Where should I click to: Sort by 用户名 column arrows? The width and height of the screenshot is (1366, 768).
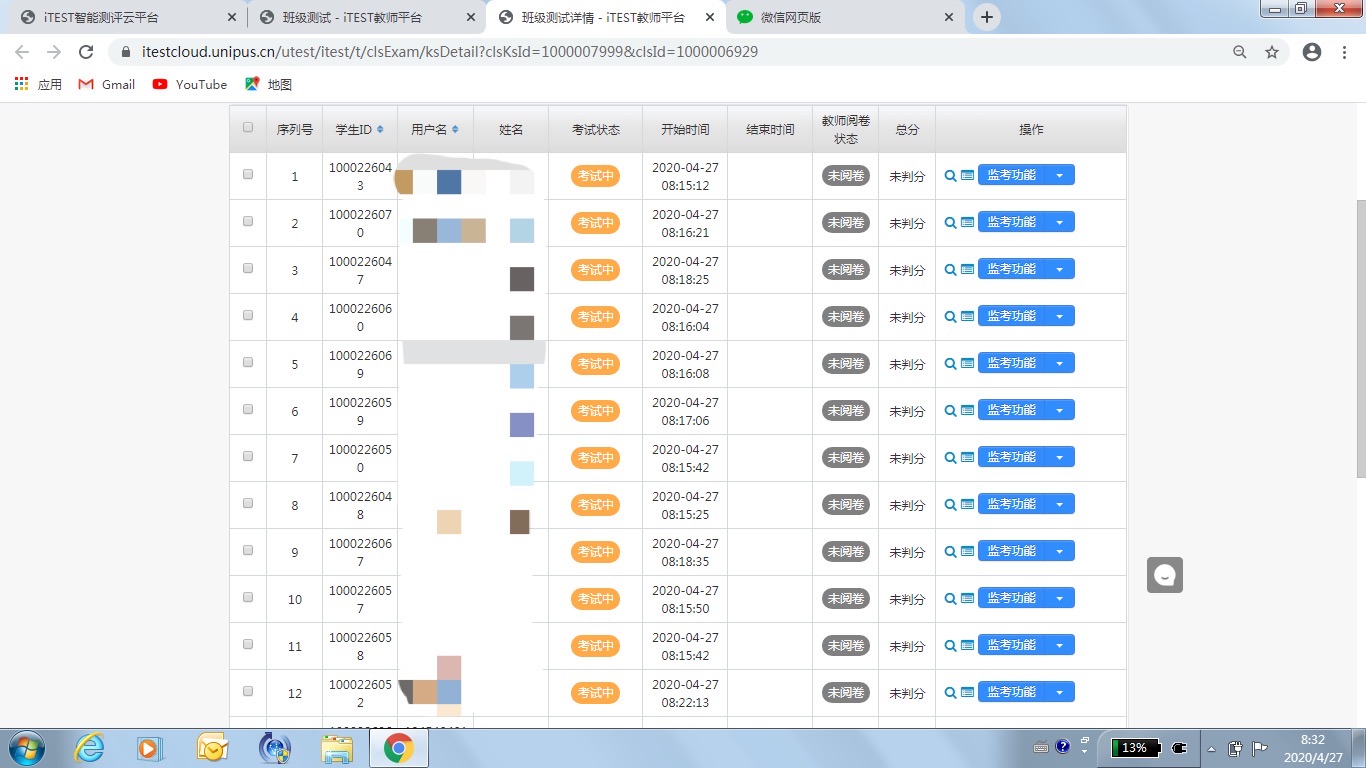click(455, 130)
